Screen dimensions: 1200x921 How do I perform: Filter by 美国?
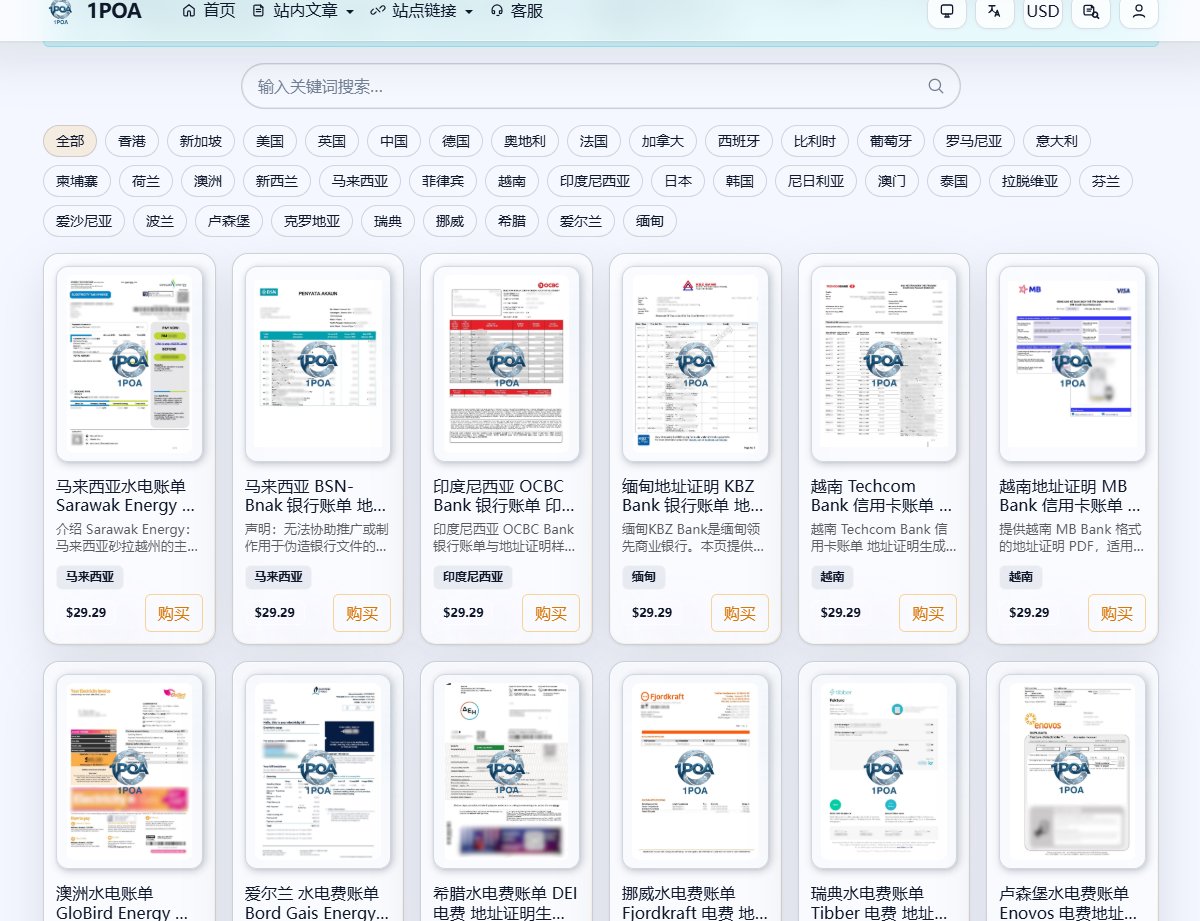pyautogui.click(x=270, y=141)
